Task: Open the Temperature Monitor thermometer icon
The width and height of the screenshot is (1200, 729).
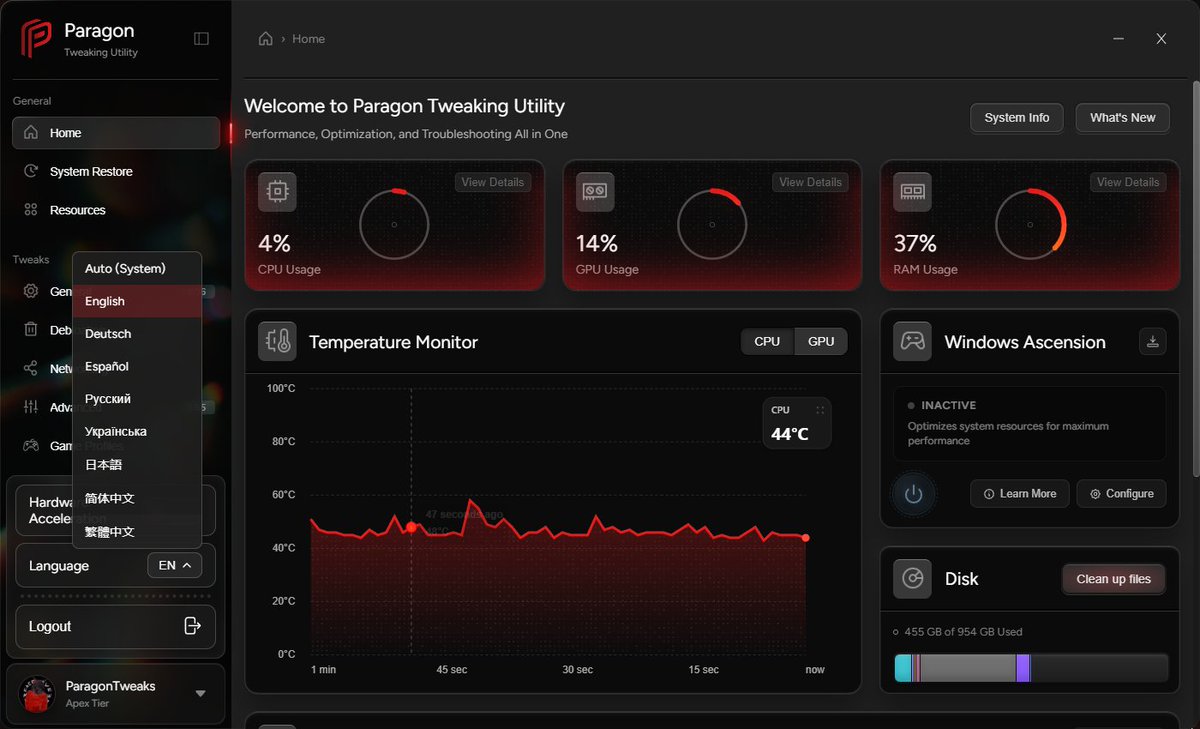Action: [x=277, y=341]
